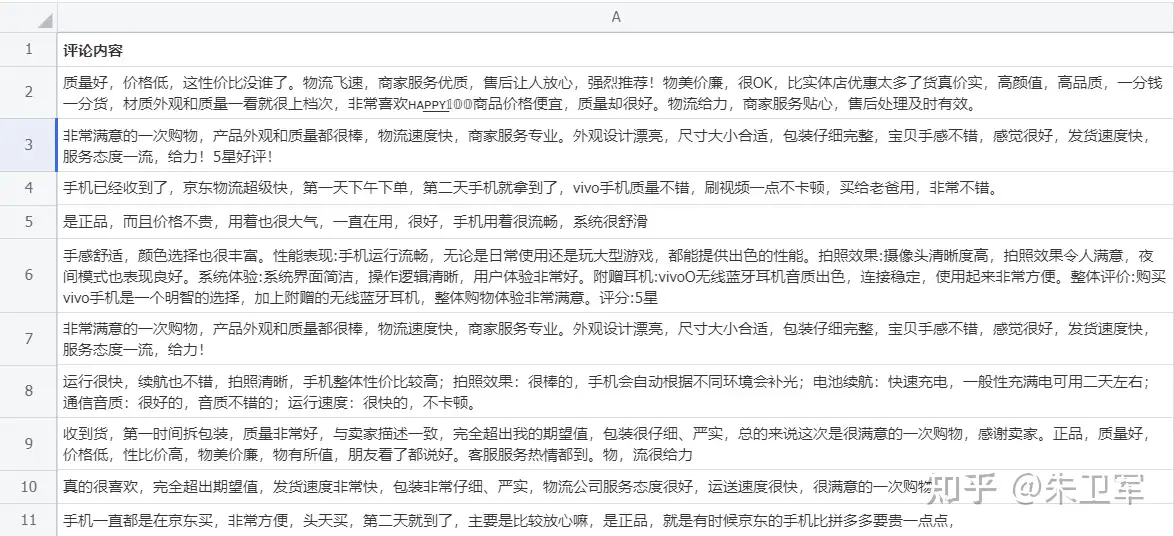Select row 8 header
Image resolution: width=1174 pixels, height=536 pixels.
pos(28,391)
